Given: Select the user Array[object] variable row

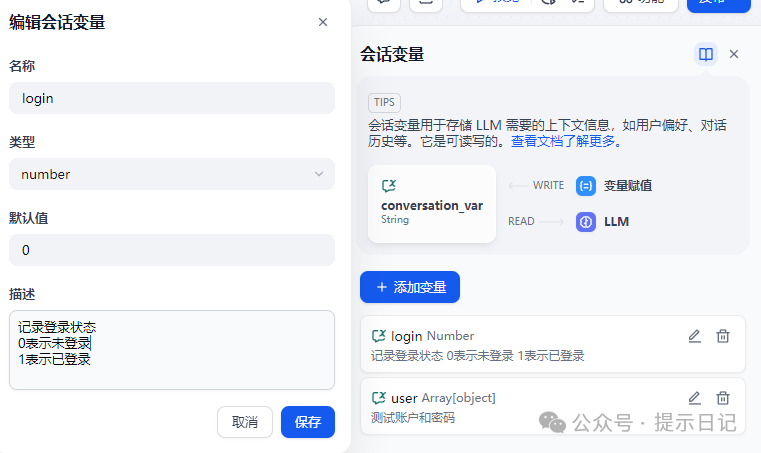Looking at the screenshot, I should [x=520, y=406].
